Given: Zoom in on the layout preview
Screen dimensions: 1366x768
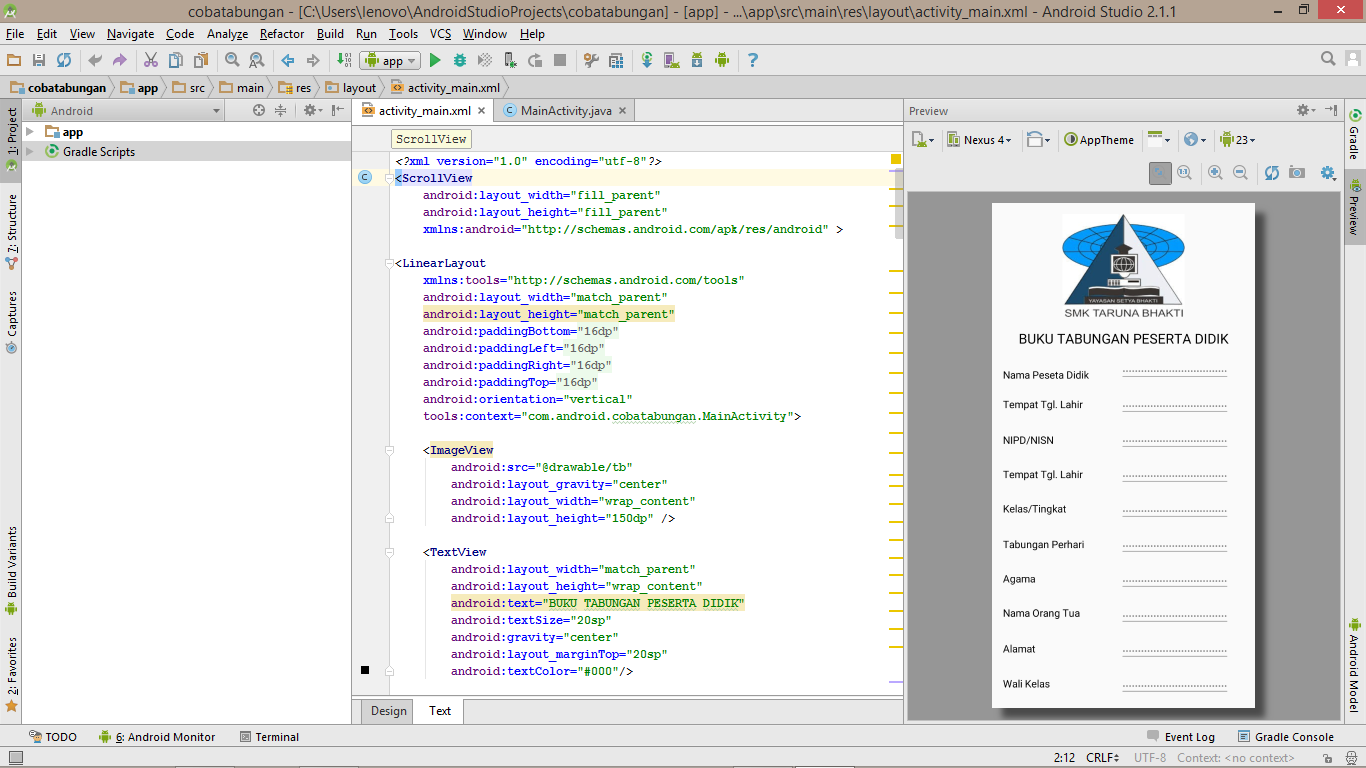Looking at the screenshot, I should click(x=1215, y=173).
